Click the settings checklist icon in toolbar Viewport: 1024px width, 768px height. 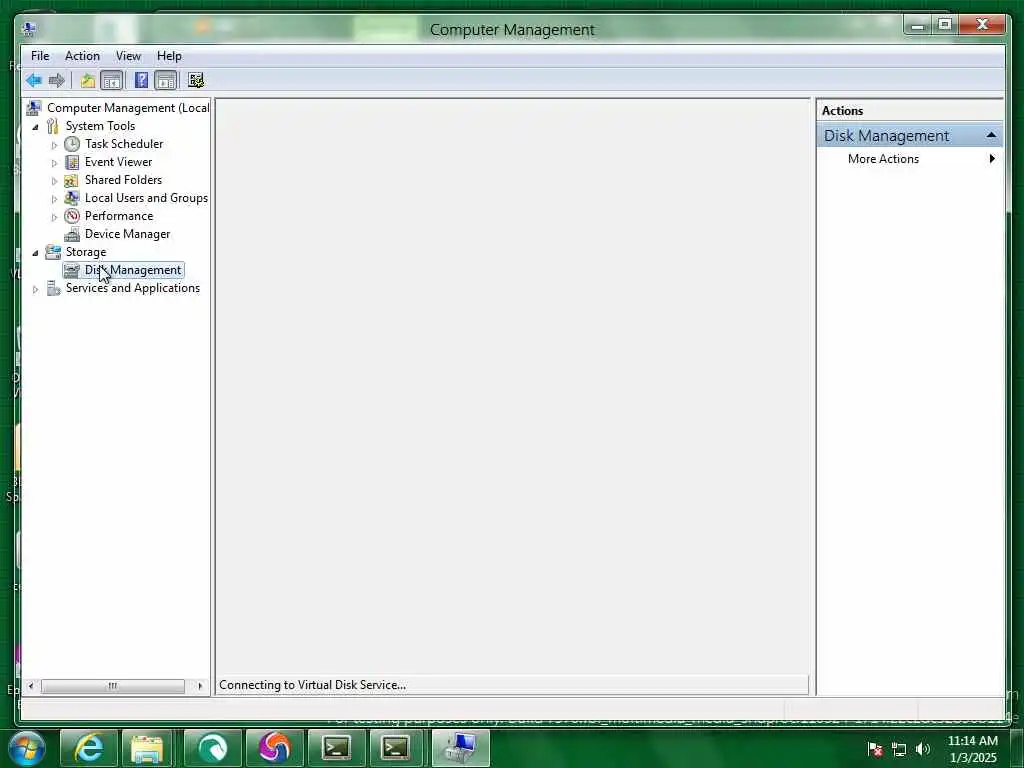point(196,80)
